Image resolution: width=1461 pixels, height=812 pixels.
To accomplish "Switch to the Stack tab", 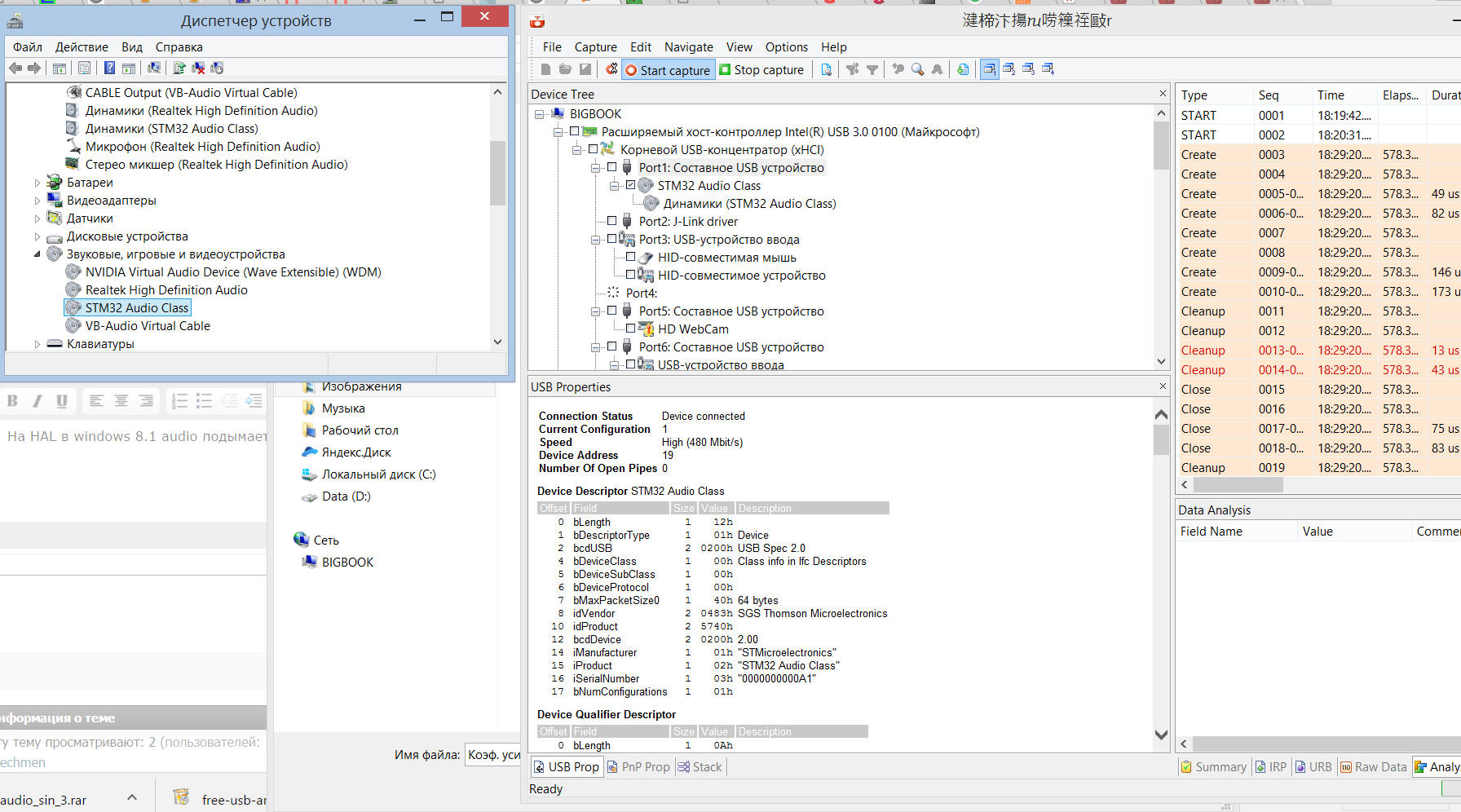I will [700, 767].
